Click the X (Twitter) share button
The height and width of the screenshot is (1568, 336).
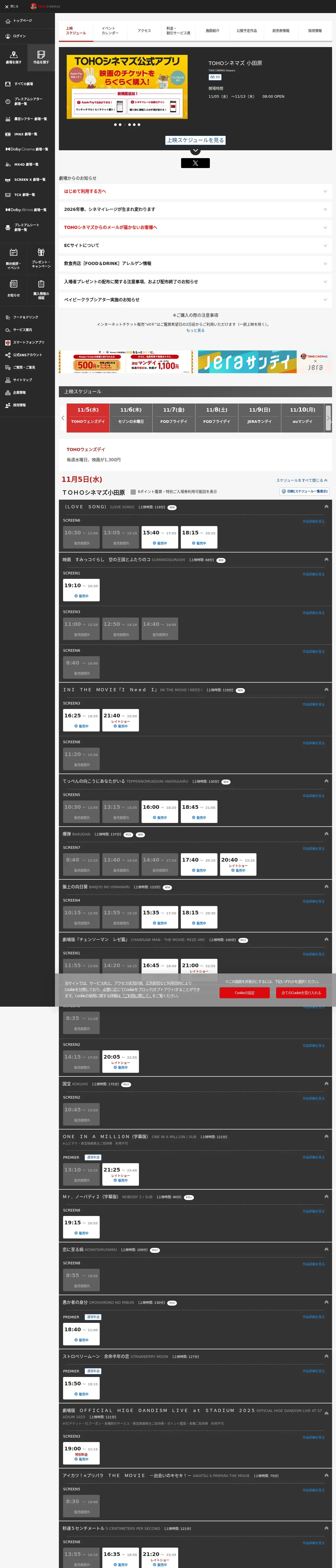point(195,163)
